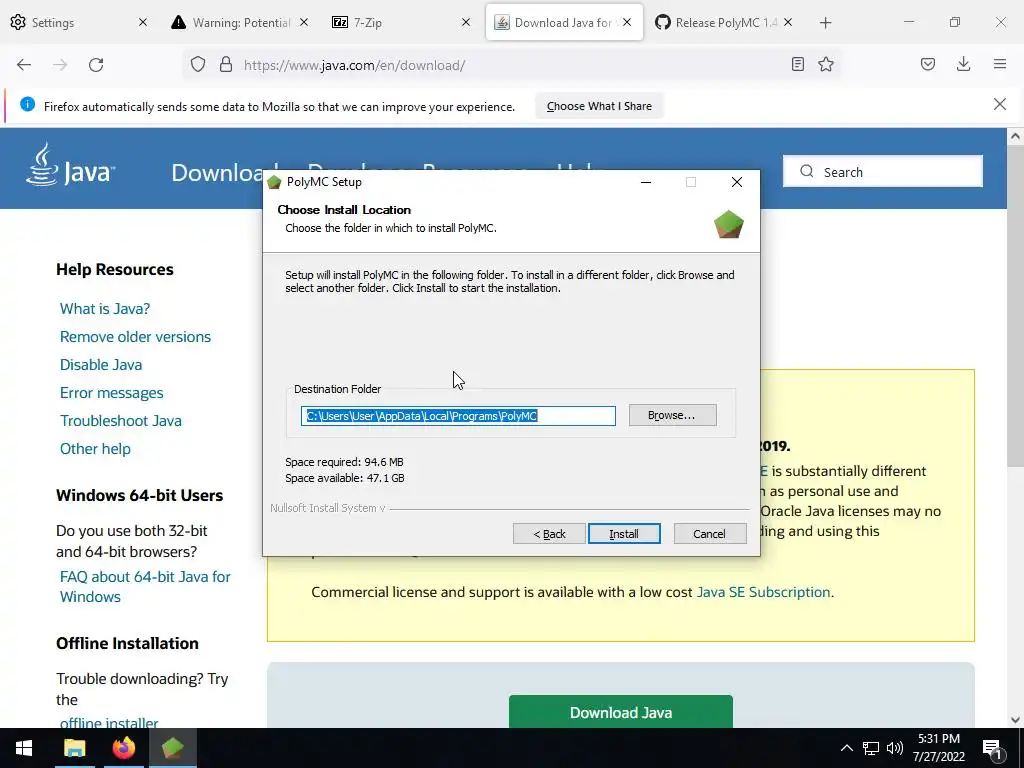Open Troubleshoot Java link
This screenshot has width=1024, height=768.
click(x=120, y=421)
